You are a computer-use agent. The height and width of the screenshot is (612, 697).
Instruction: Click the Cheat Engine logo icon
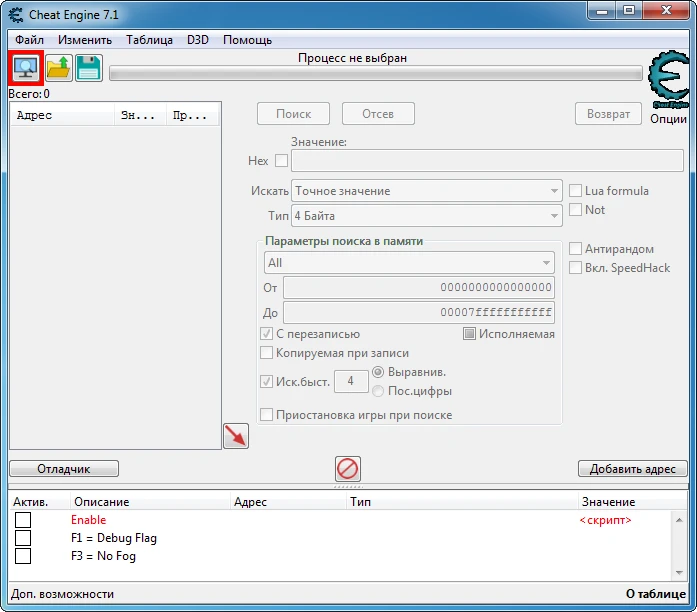coord(669,80)
